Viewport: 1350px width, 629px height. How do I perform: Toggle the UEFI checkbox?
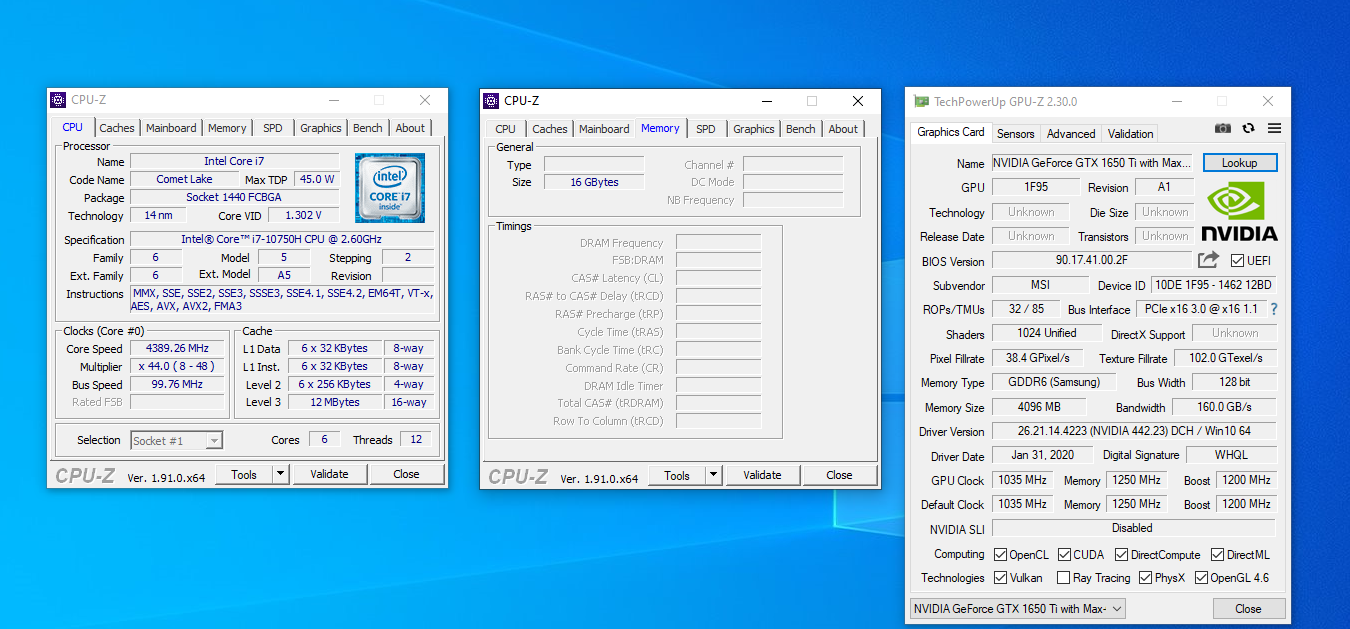coord(1238,261)
